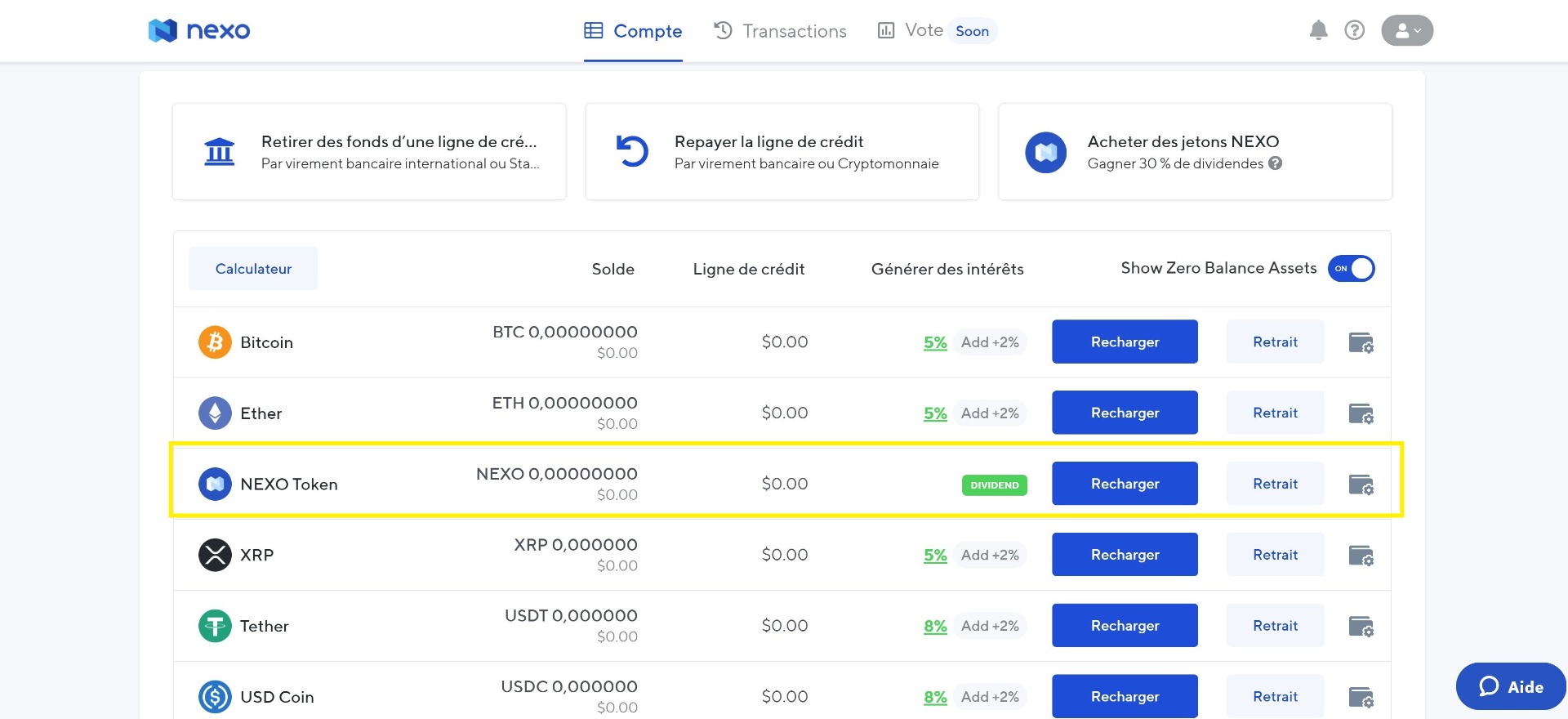Click the Bitcoin coin icon

point(215,342)
